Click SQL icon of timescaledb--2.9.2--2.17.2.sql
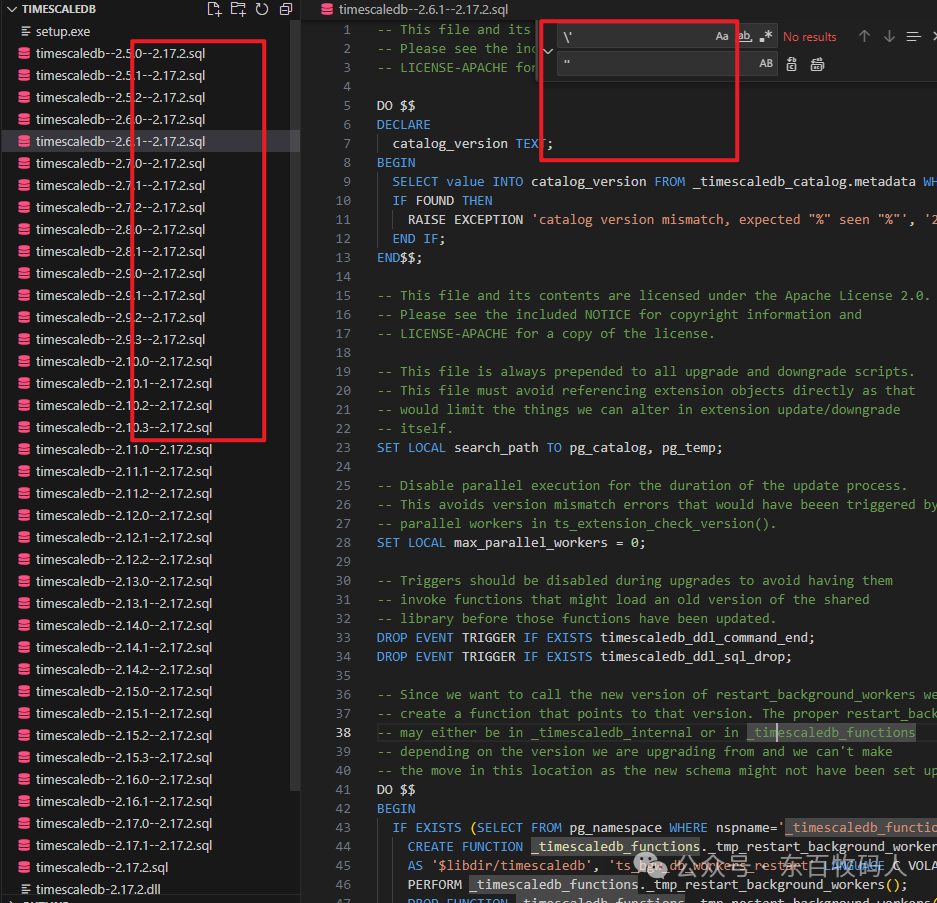Image resolution: width=937 pixels, height=903 pixels. point(24,317)
